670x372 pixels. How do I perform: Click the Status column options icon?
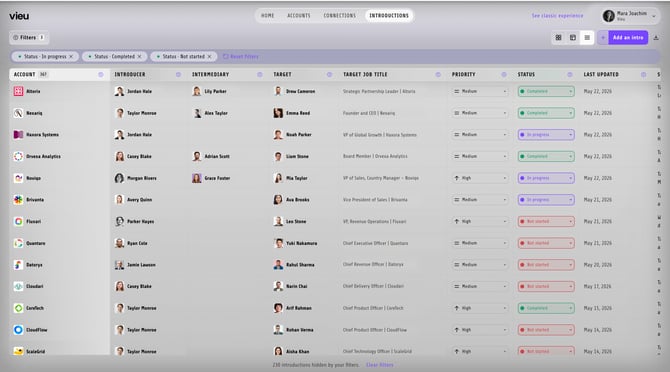pos(570,74)
